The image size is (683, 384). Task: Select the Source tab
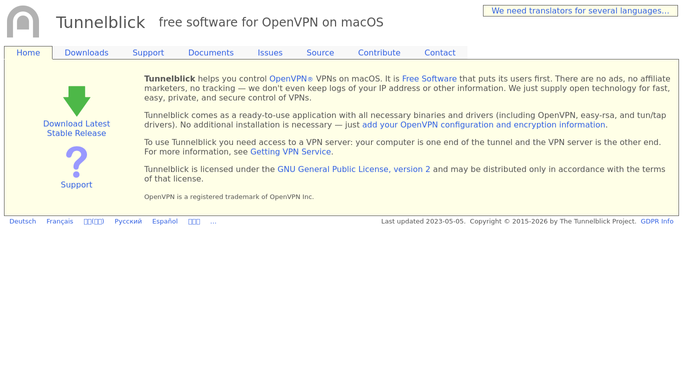320,53
